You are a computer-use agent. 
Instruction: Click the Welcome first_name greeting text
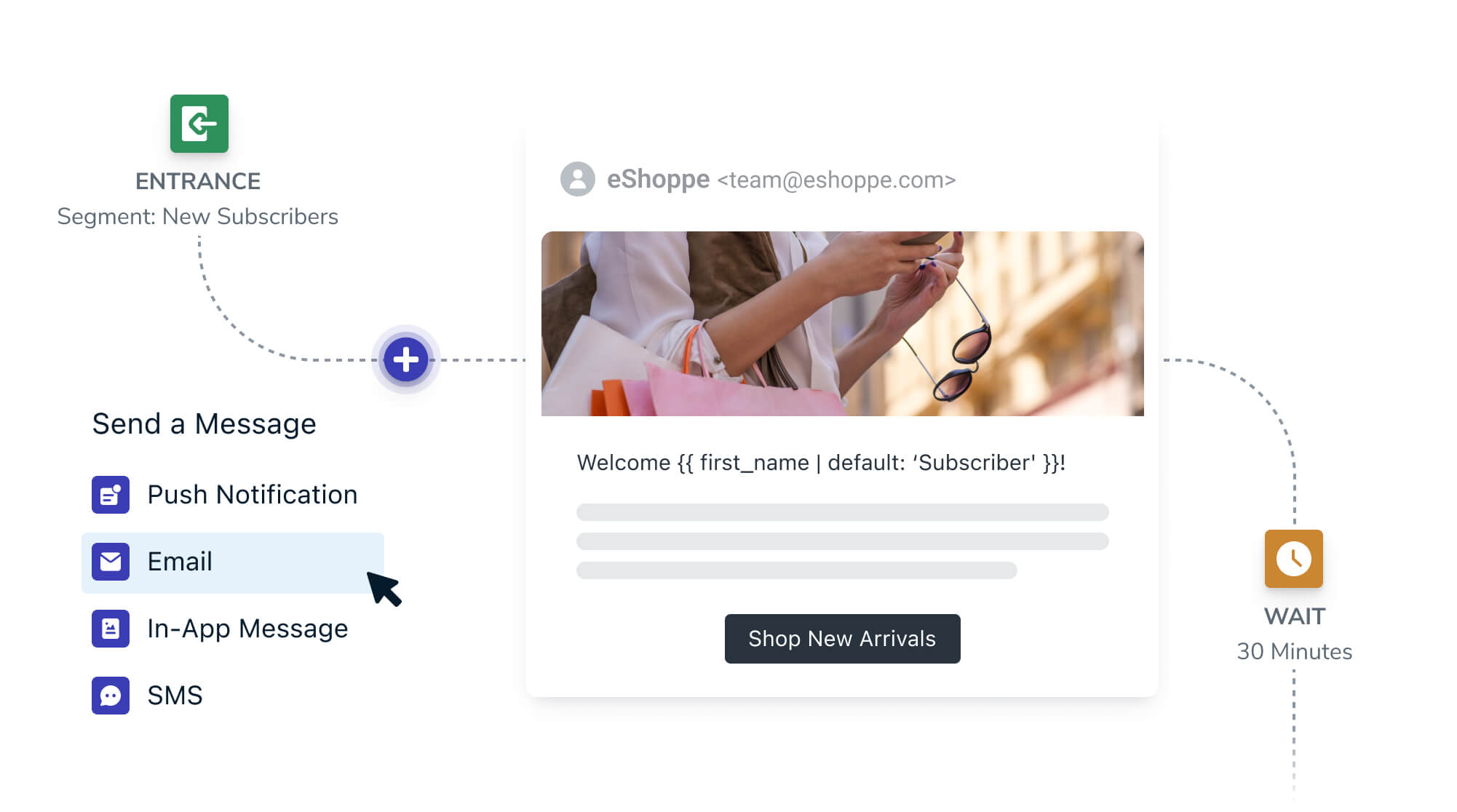pos(821,463)
